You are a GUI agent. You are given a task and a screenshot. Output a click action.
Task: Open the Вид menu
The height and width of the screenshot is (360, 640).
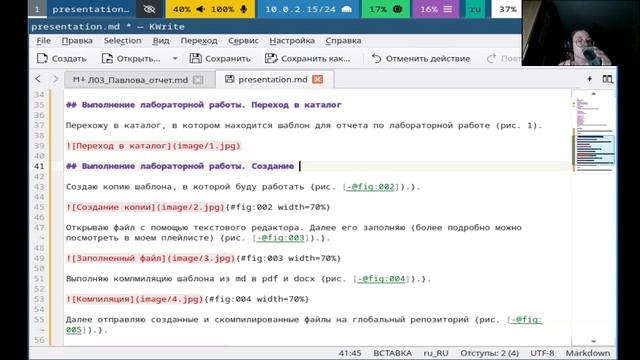161,41
